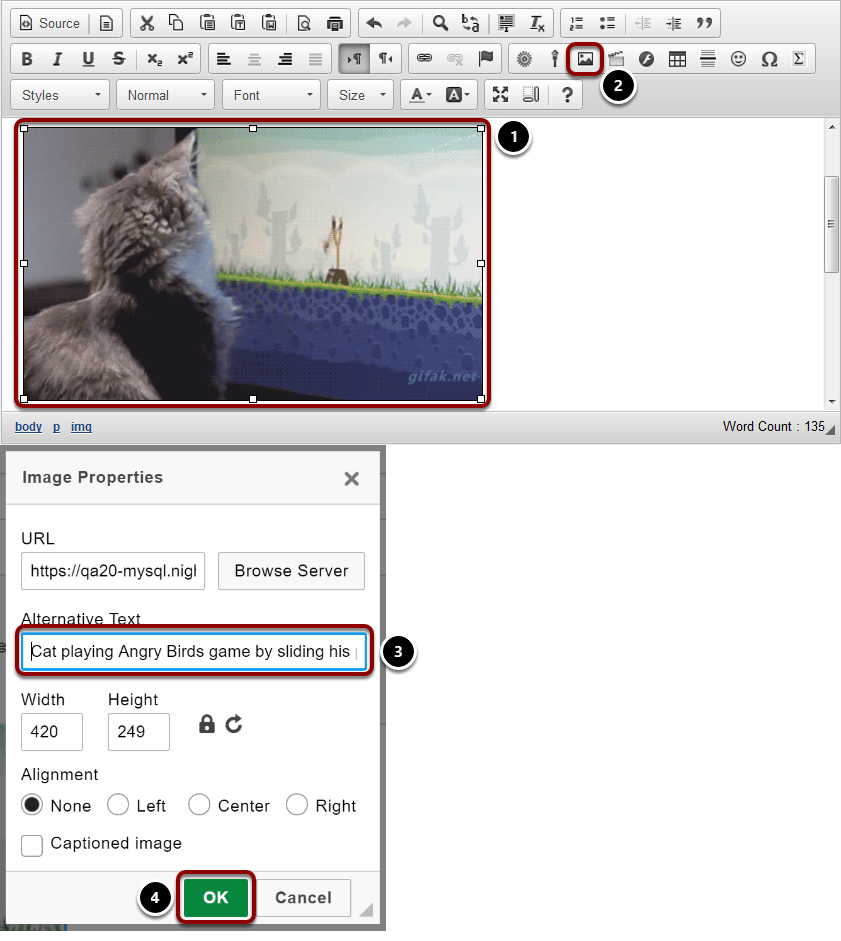Toggle left-to-right text direction
Screen dimensions: 841x941
coord(354,59)
